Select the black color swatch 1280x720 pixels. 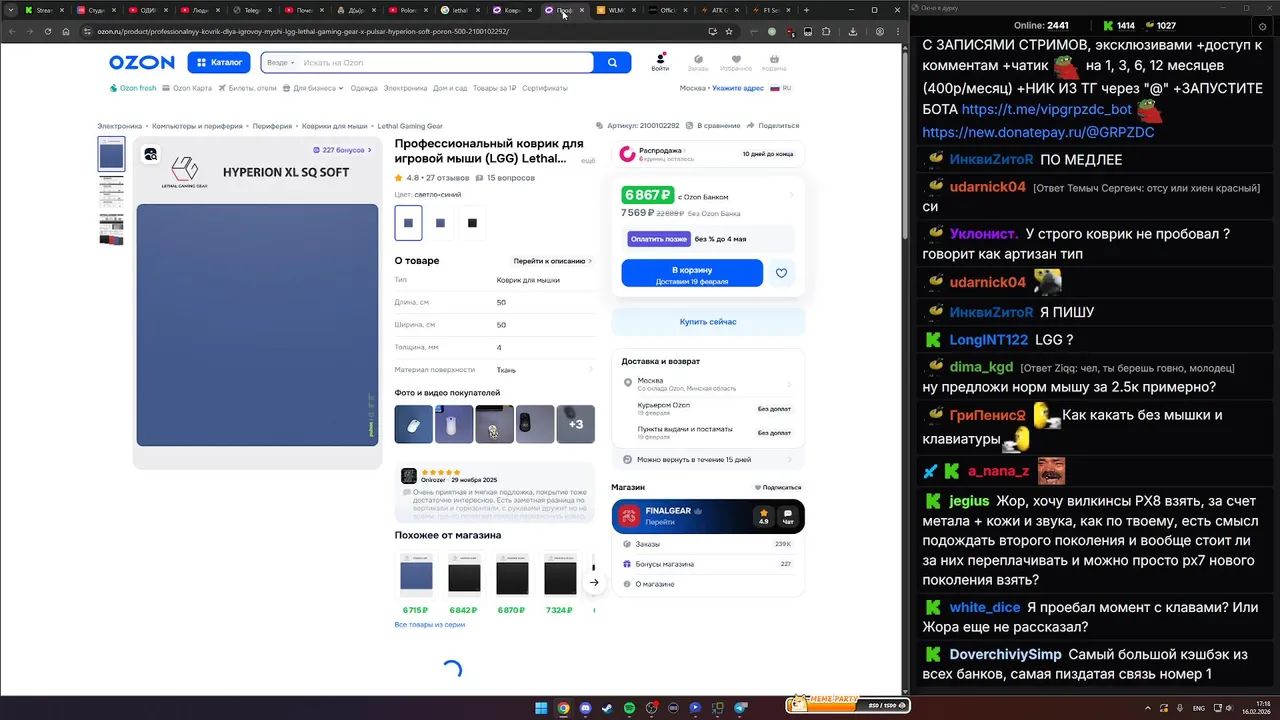[472, 223]
